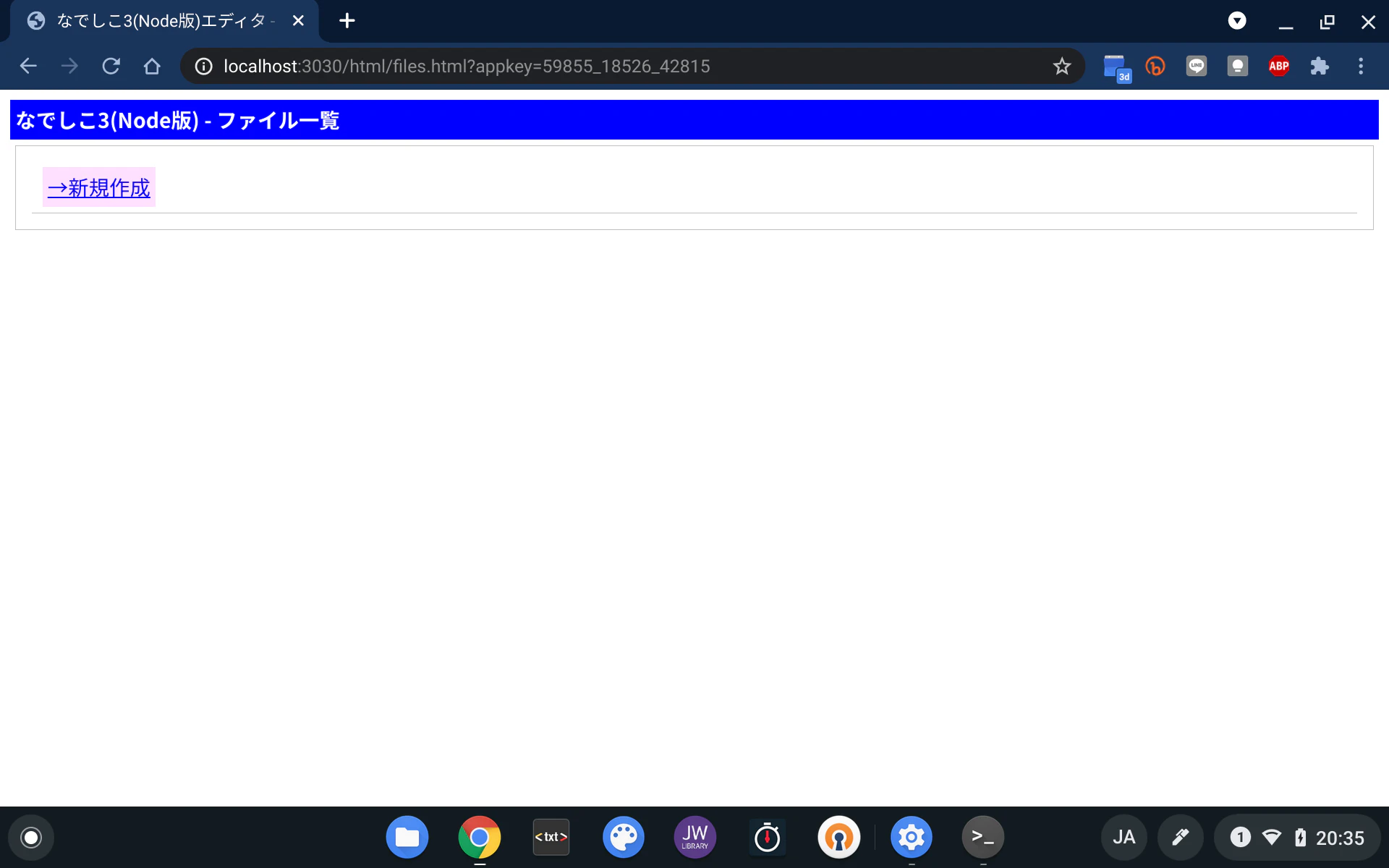Select the なでしこ3(Node版)エディタ tab
Screen dimensions: 1389x868
(163, 21)
